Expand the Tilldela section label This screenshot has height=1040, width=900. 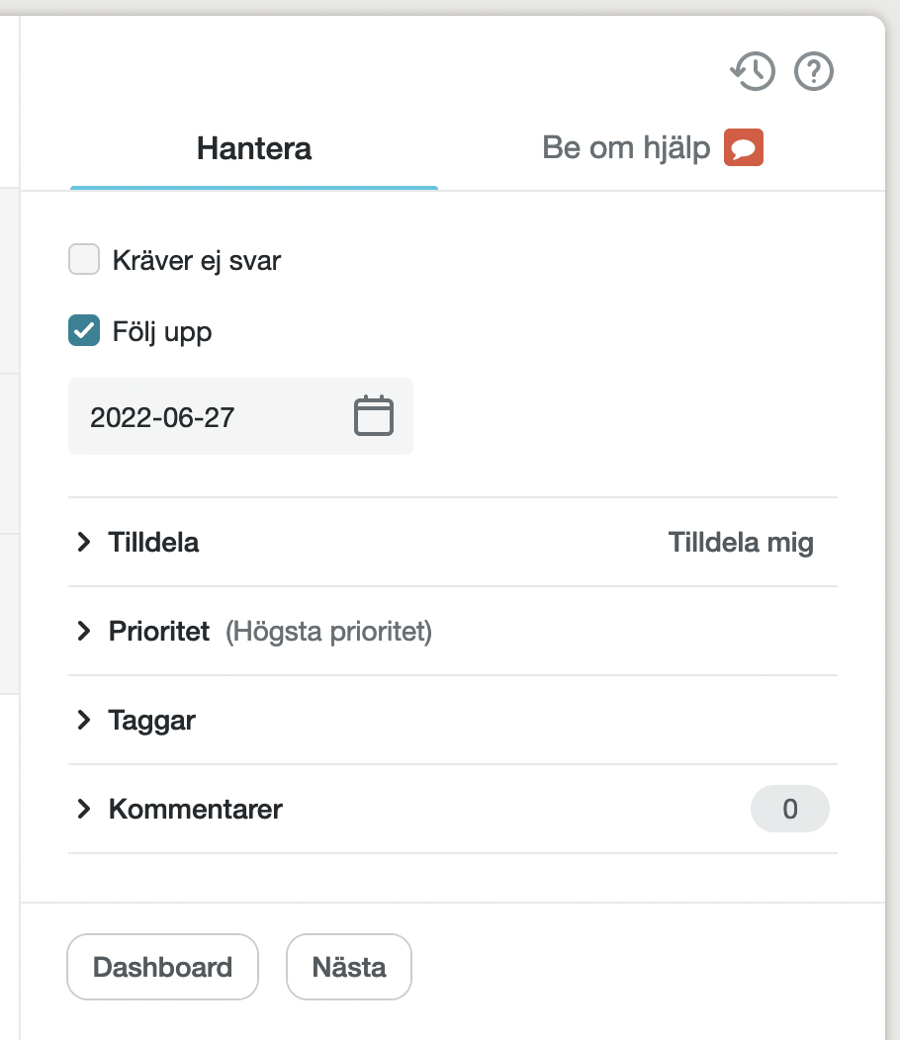click(x=154, y=542)
